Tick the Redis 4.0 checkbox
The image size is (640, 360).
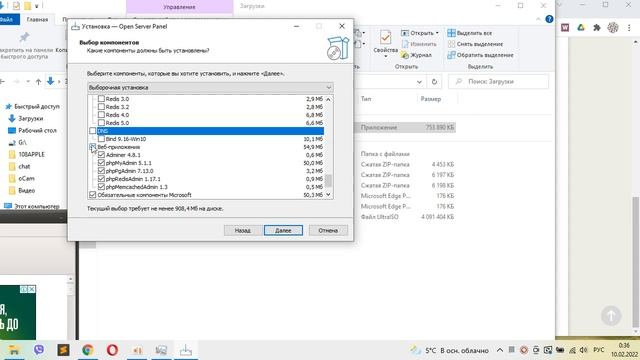click(101, 115)
